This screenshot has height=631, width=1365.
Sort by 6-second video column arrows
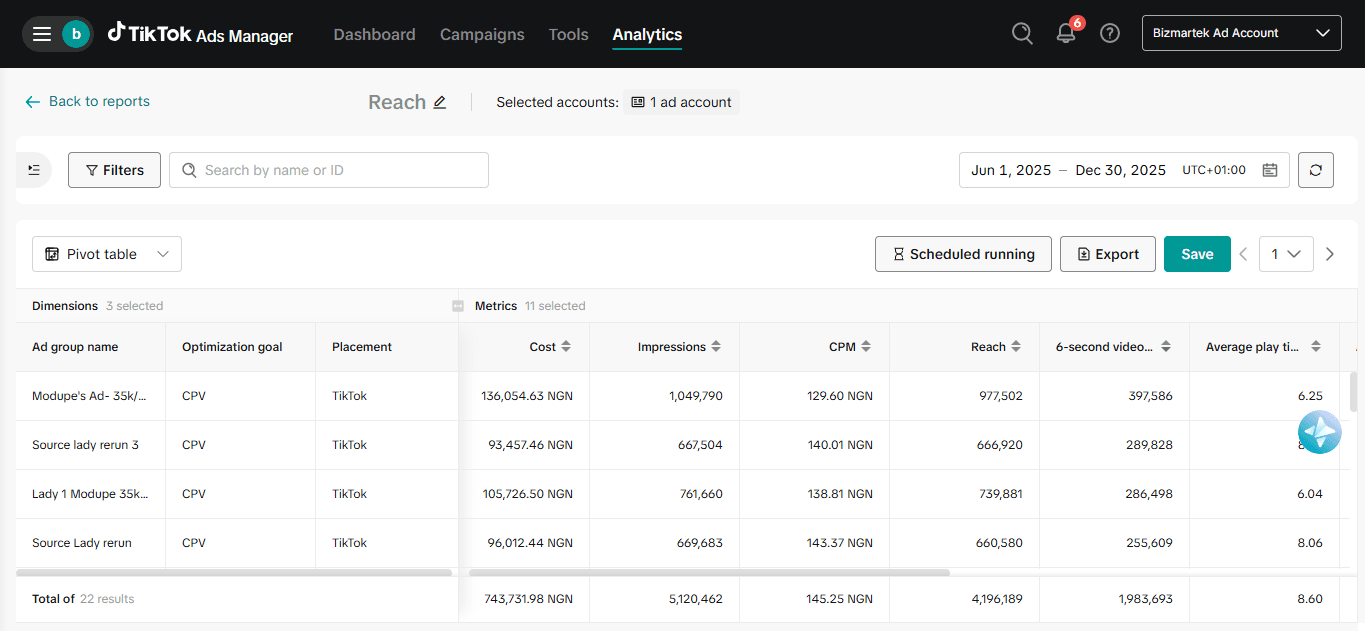[1166, 347]
